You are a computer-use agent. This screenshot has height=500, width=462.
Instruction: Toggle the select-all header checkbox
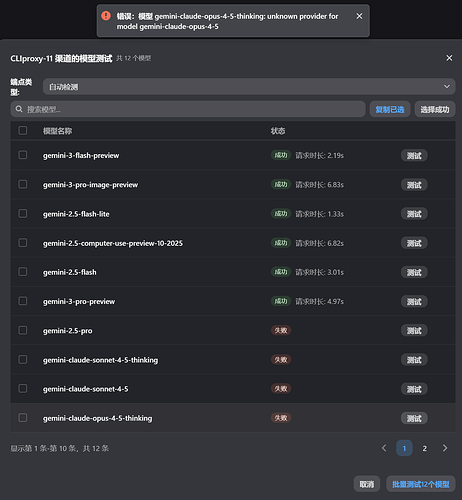pos(23,130)
